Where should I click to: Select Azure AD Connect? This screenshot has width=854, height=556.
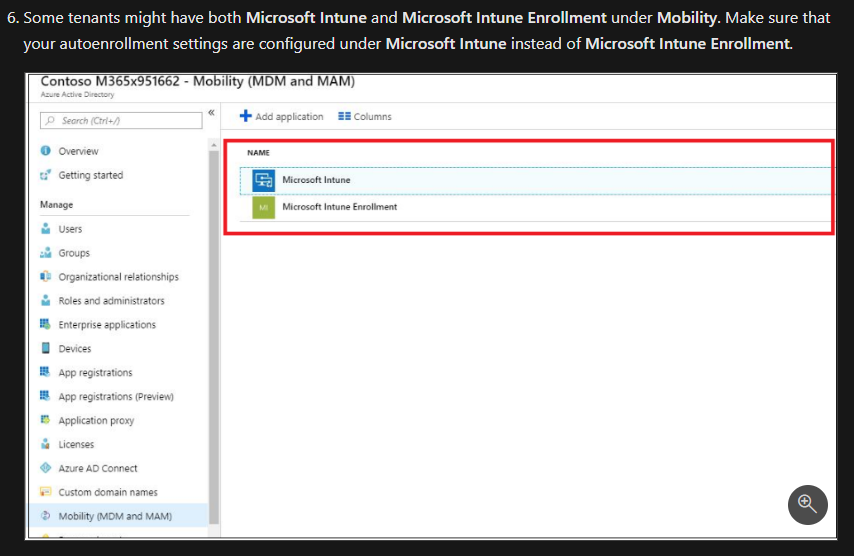tap(98, 468)
